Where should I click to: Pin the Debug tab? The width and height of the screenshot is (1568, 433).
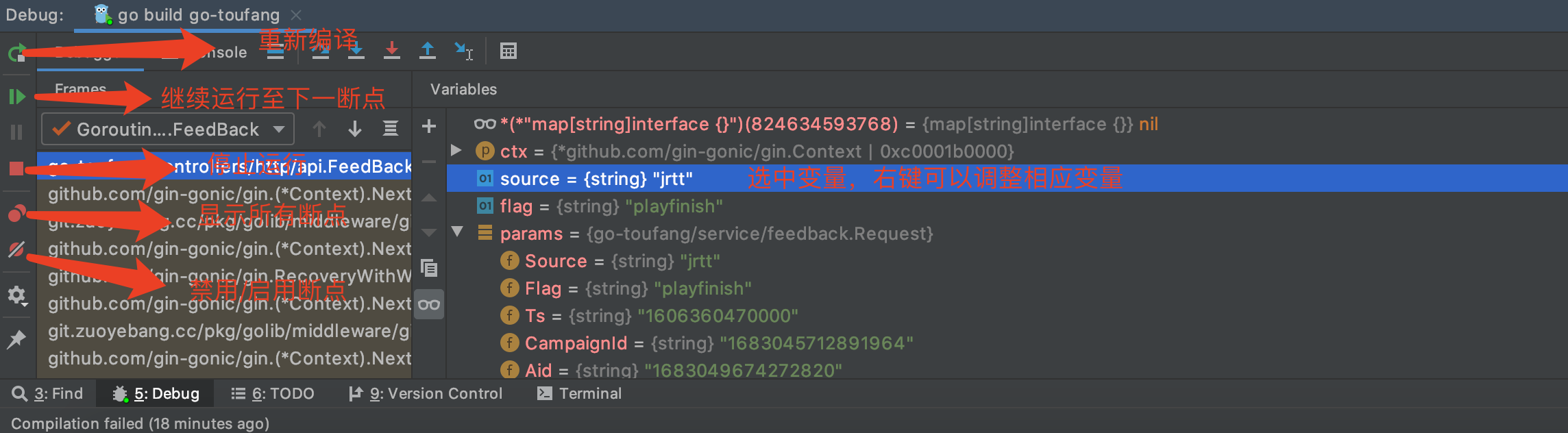tap(16, 339)
